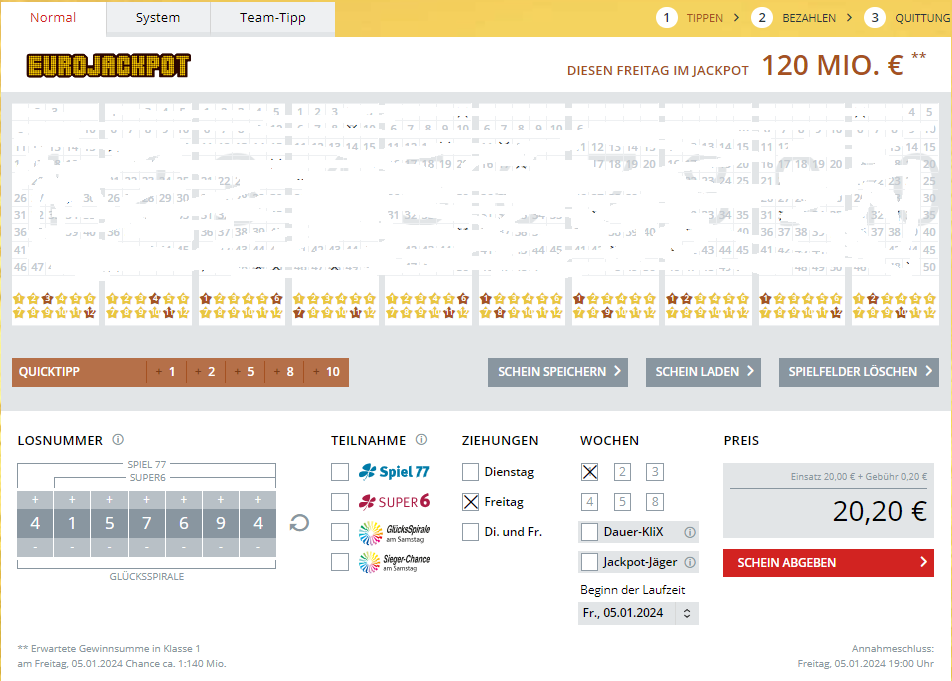This screenshot has width=952, height=681.
Task: Click the 120 MIO. € jackpot amount
Action: [832, 65]
